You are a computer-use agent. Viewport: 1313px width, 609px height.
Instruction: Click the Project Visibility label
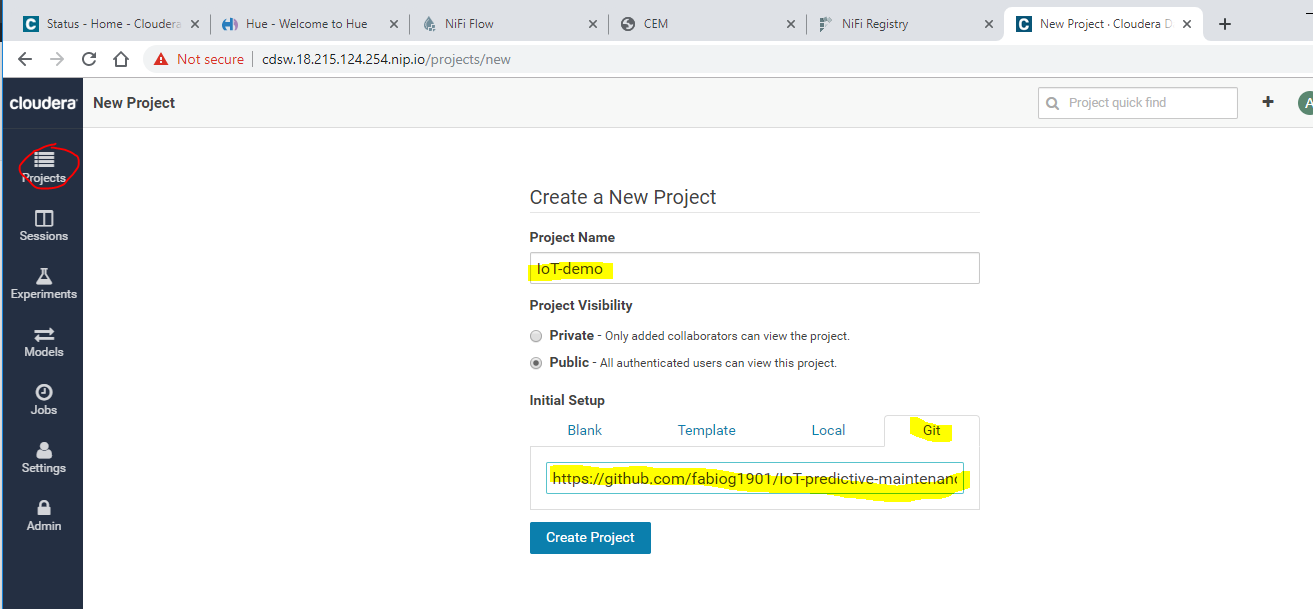coord(581,305)
